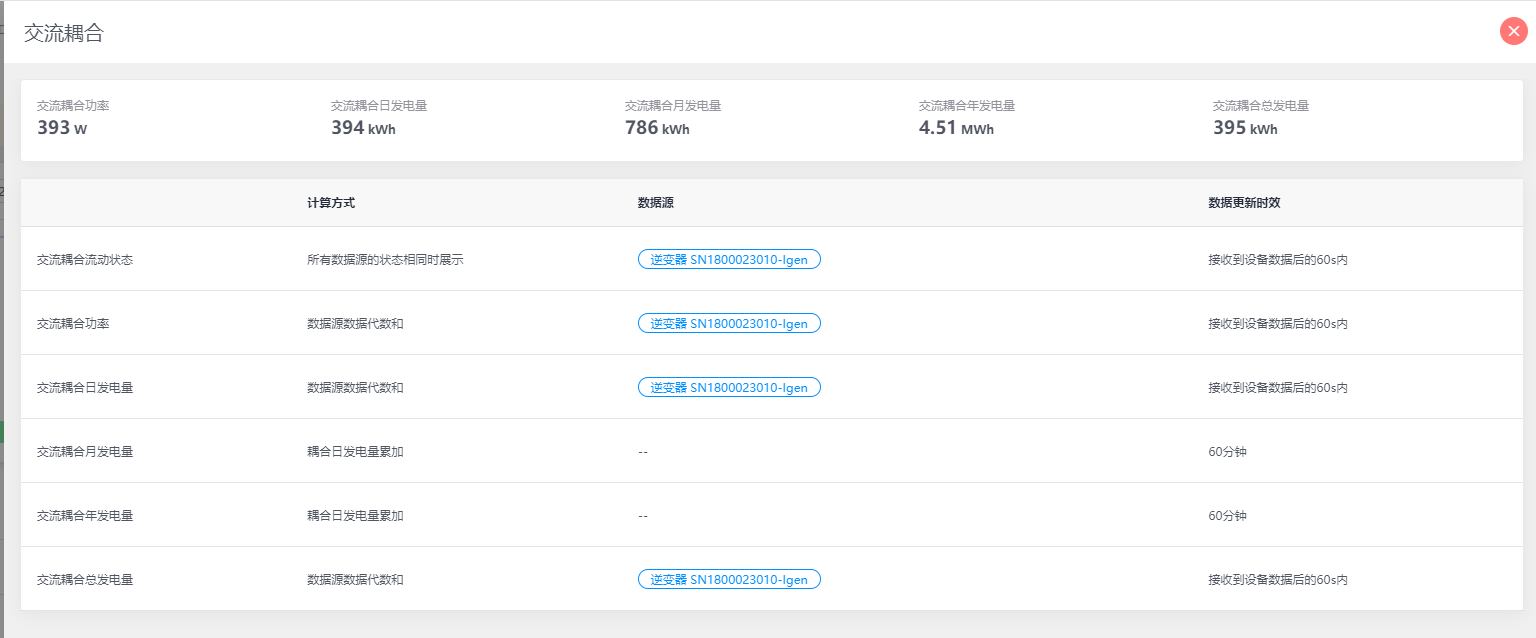This screenshot has height=638, width=1536.
Task: Click inverter SN1800023010 tag in 交流耦合功率 table row
Action: pos(729,323)
